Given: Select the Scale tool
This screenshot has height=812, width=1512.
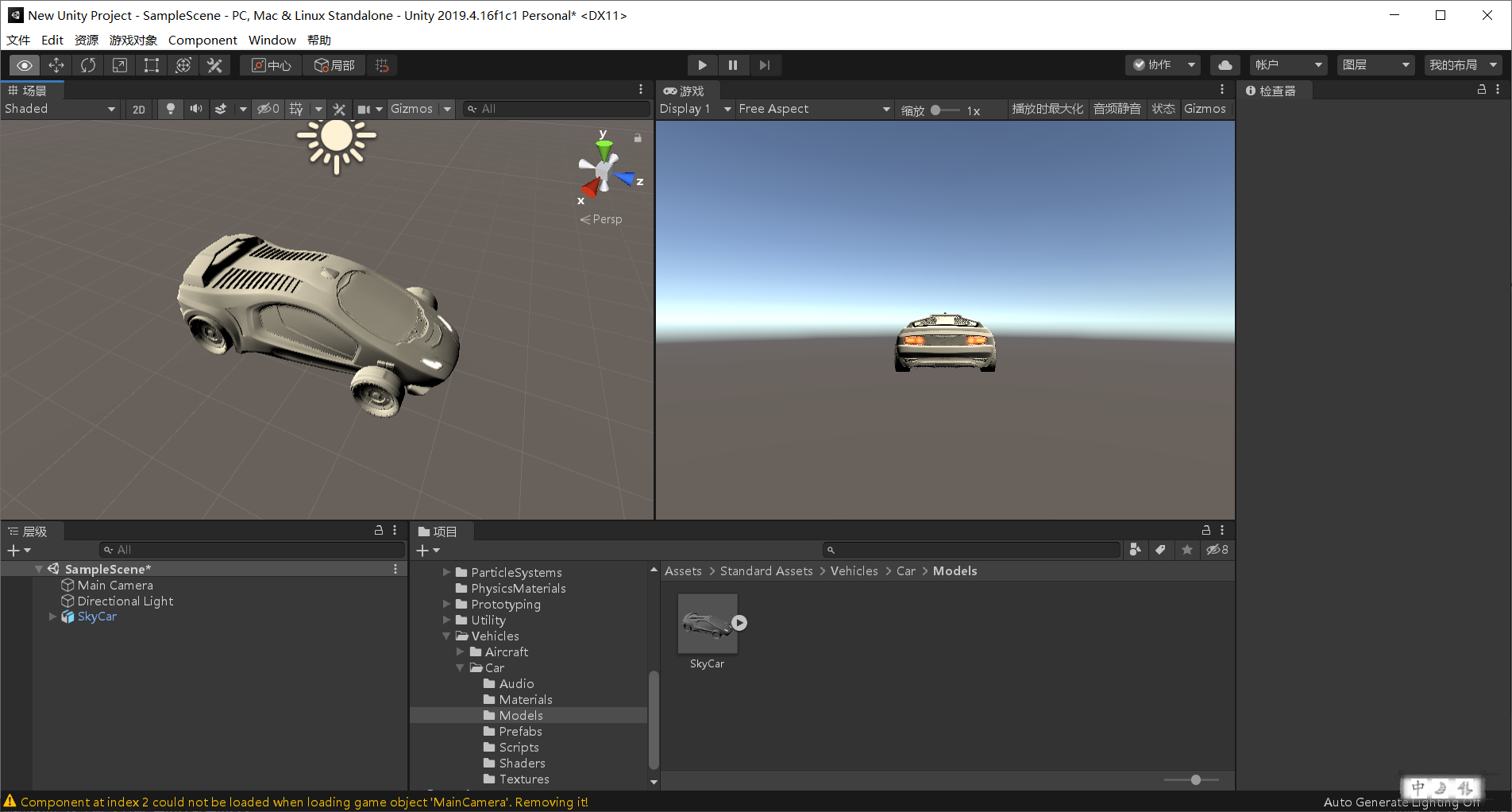Looking at the screenshot, I should point(120,65).
